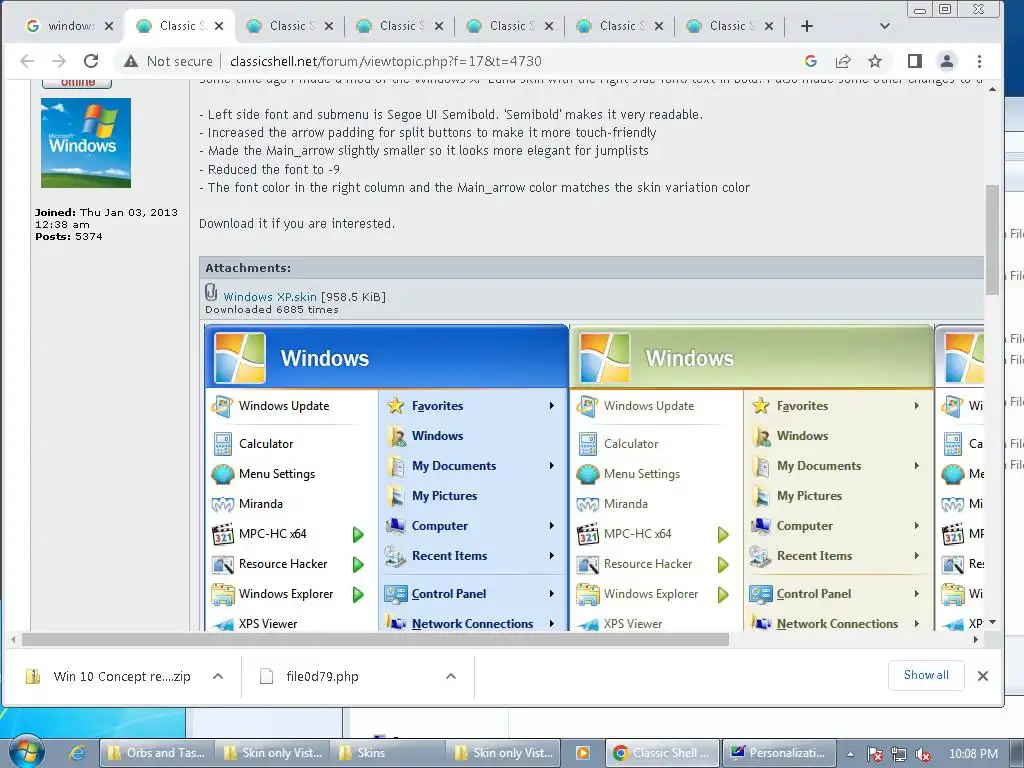This screenshot has width=1024, height=768.
Task: Select the first Classic Shell tab
Action: 180,26
